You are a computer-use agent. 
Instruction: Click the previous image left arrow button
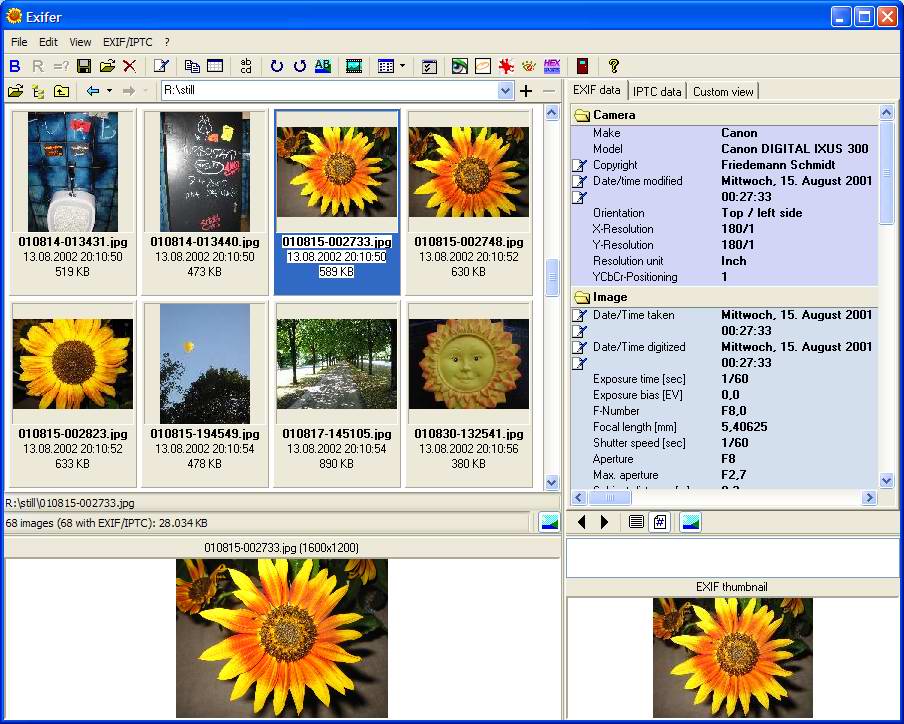583,522
